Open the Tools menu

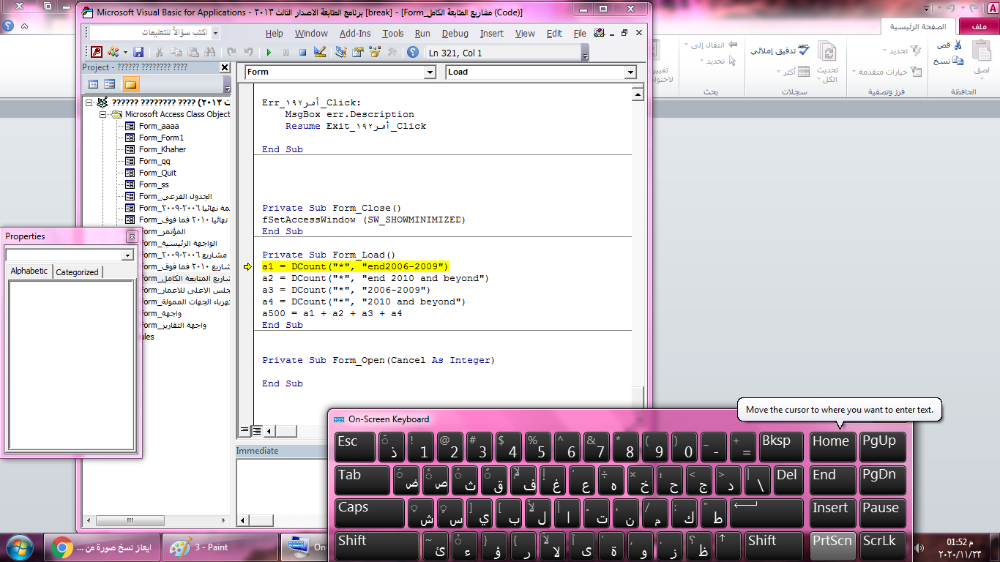point(393,33)
